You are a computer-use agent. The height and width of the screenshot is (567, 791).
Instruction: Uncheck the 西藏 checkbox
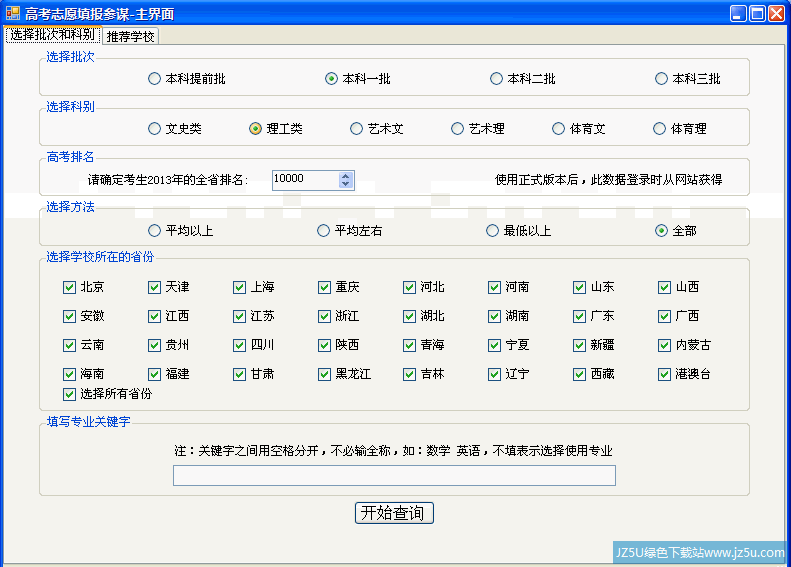(x=579, y=374)
